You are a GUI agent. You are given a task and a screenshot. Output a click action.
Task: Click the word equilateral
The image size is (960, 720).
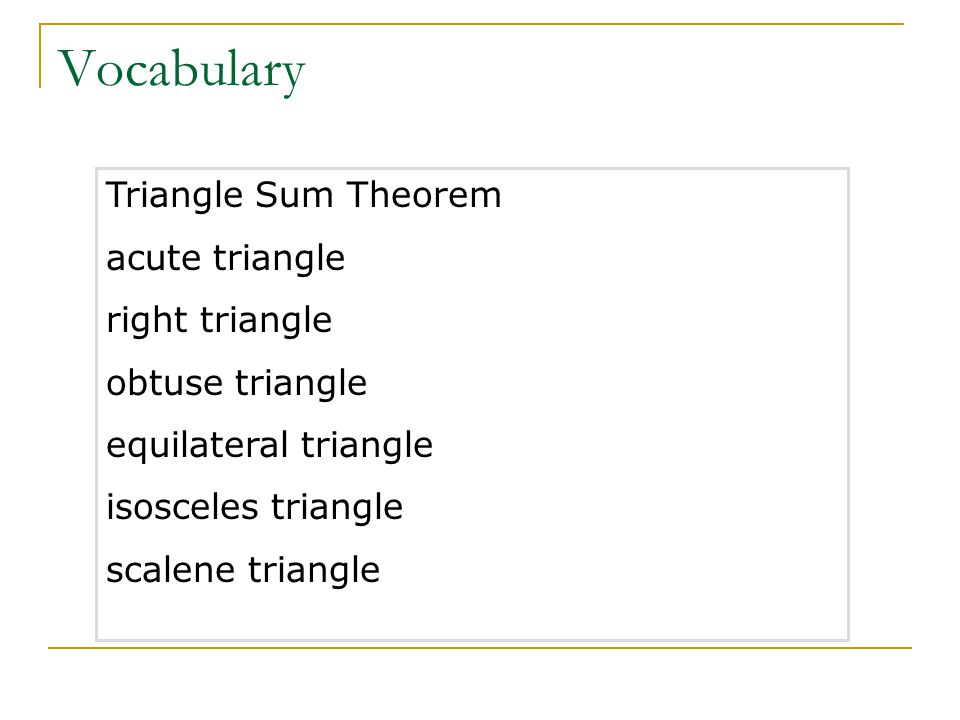click(x=197, y=446)
